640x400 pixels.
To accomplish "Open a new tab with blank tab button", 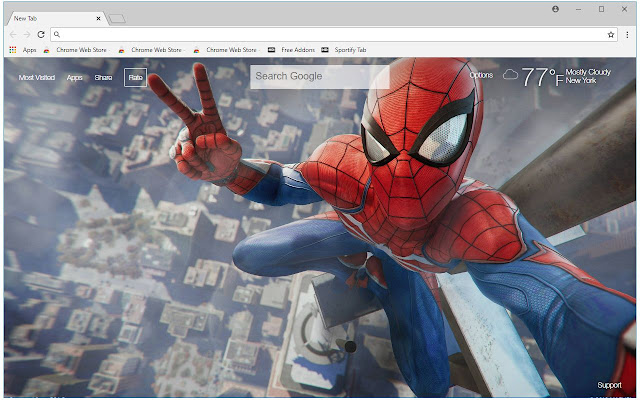I will (x=117, y=18).
